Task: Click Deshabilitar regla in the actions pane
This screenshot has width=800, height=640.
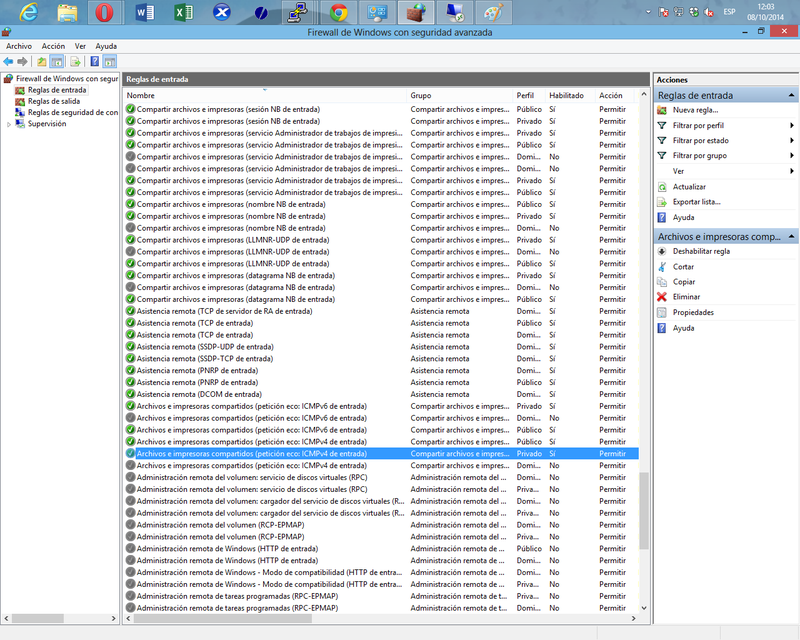Action: tap(701, 252)
